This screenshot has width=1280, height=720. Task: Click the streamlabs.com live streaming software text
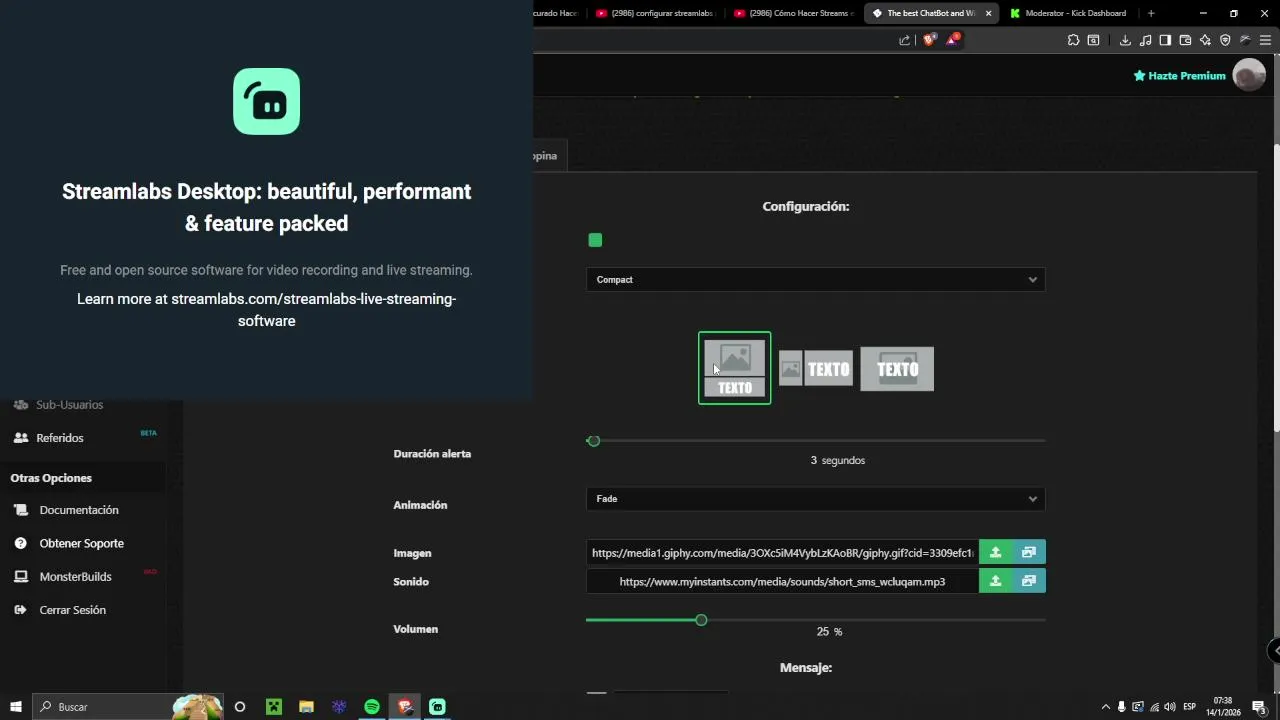pos(313,310)
